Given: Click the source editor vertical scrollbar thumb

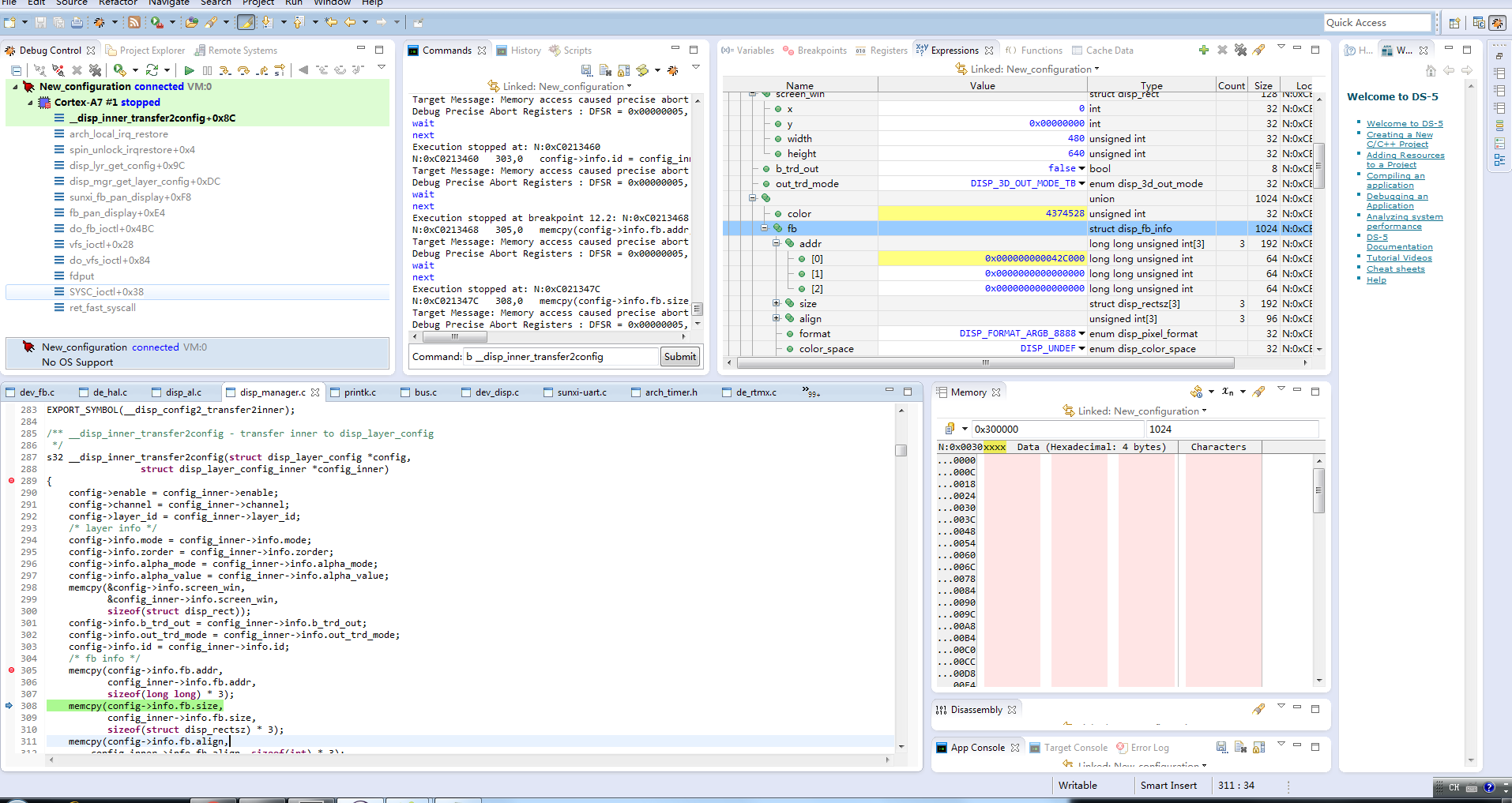Looking at the screenshot, I should tap(901, 450).
